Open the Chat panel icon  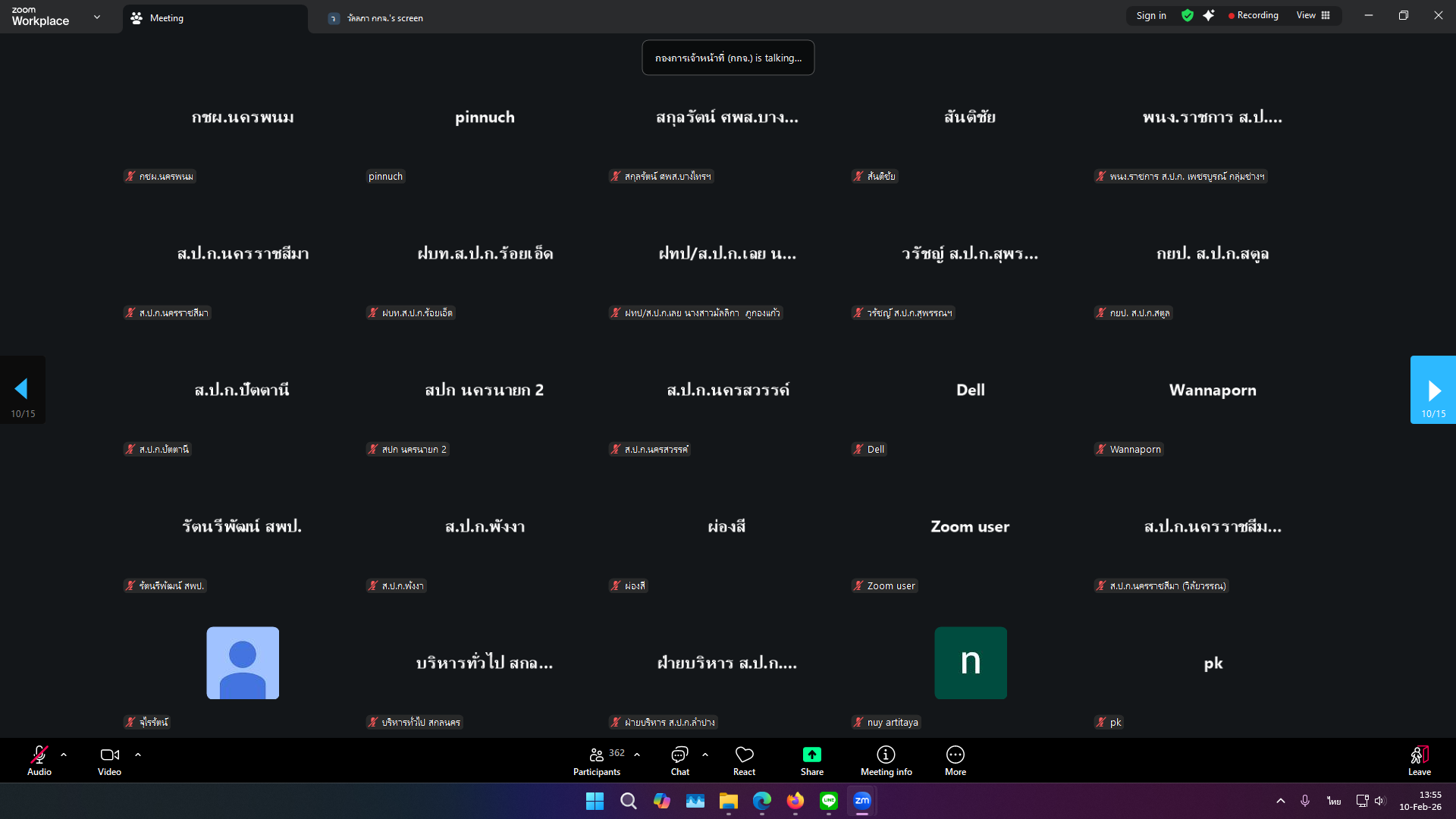679,755
